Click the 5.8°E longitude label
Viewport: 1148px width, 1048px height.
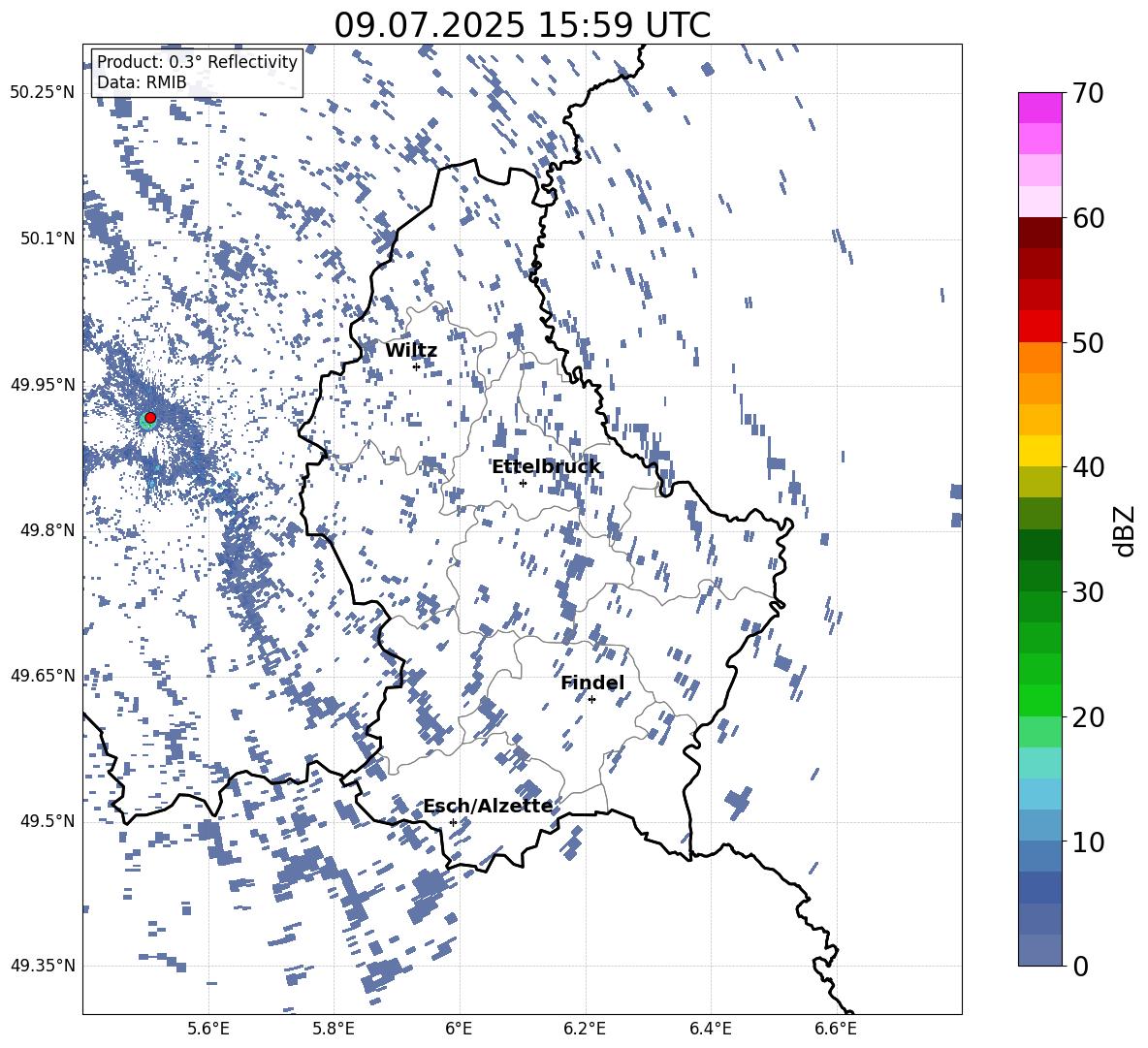pos(334,1029)
